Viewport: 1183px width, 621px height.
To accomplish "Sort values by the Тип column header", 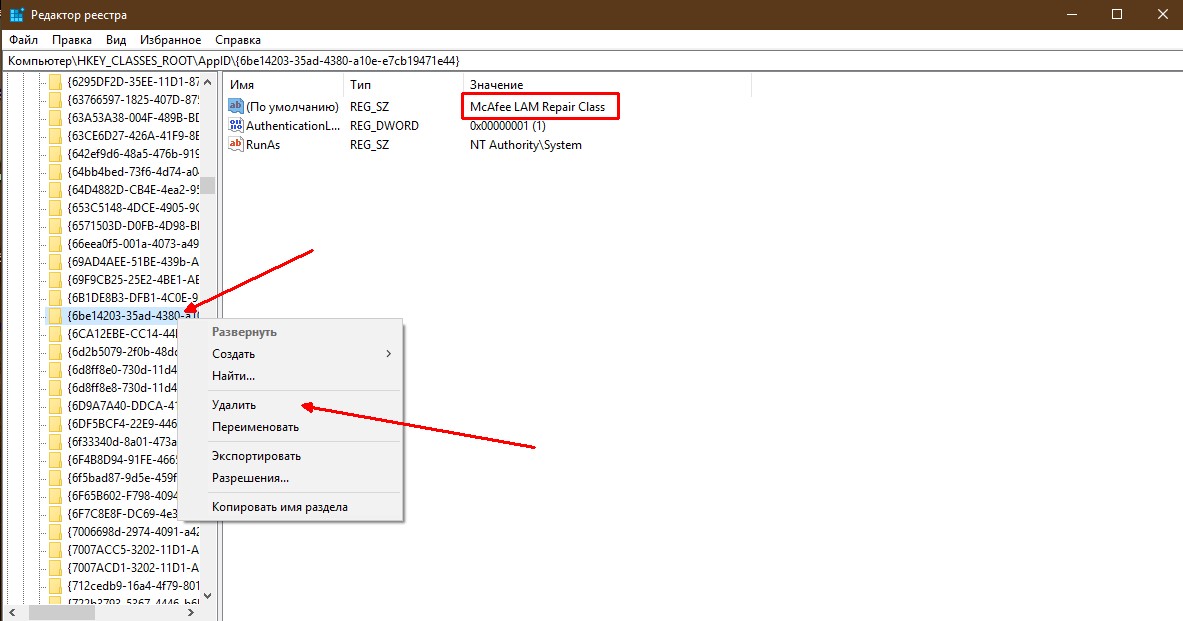I will click(404, 85).
